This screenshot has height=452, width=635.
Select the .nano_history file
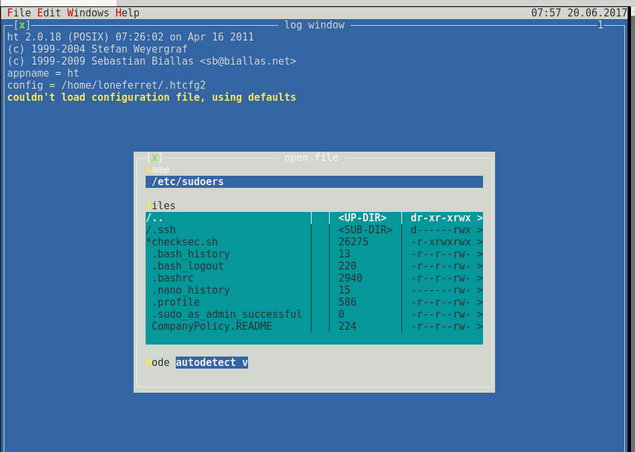227,290
